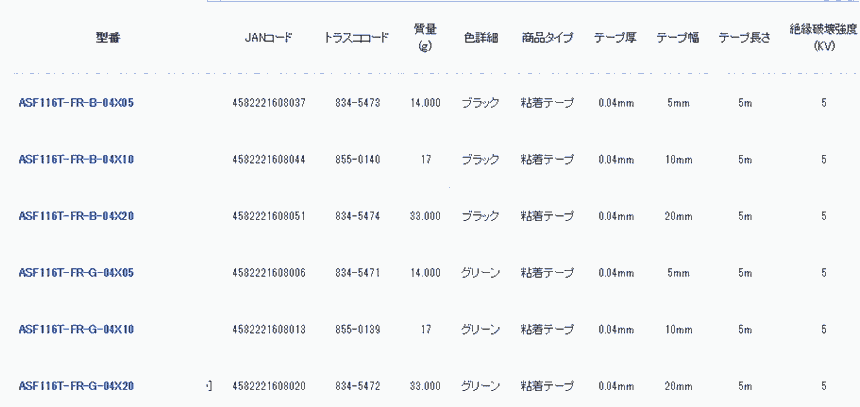
Task: Select the テープ長さ column header
Action: (x=744, y=38)
